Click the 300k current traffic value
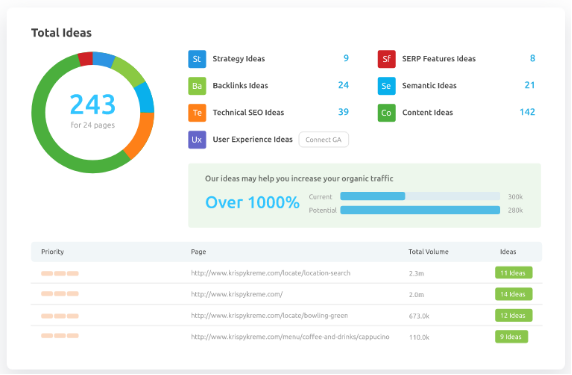The image size is (572, 375). (515, 197)
